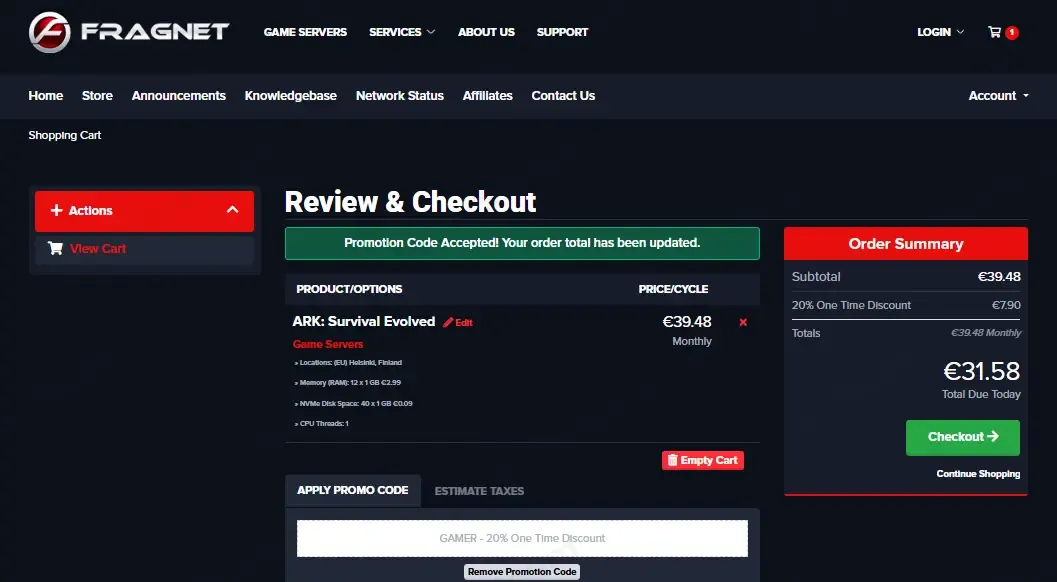Click Remove Promotion Code button

pos(522,572)
